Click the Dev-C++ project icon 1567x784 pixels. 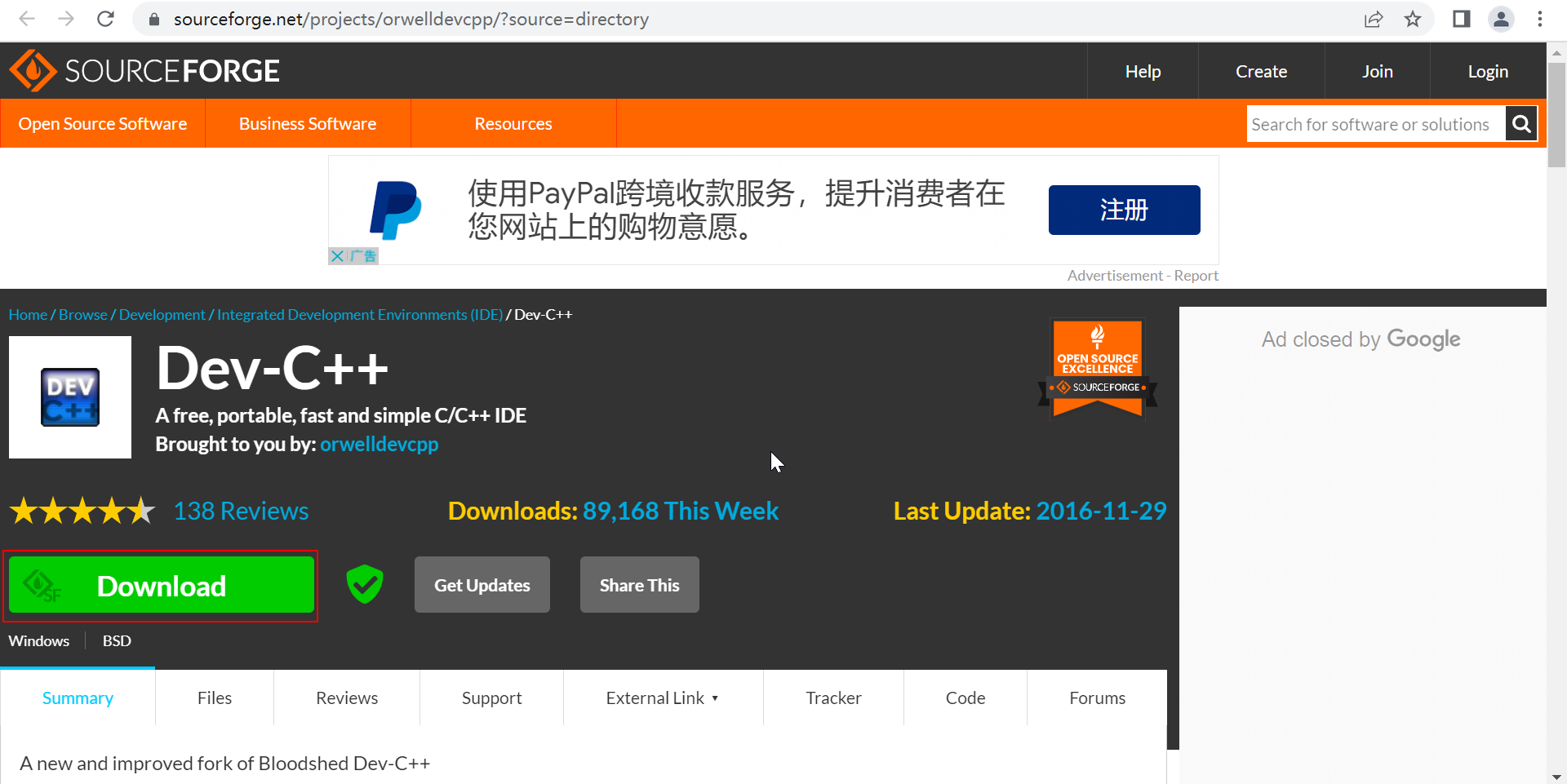pos(70,397)
